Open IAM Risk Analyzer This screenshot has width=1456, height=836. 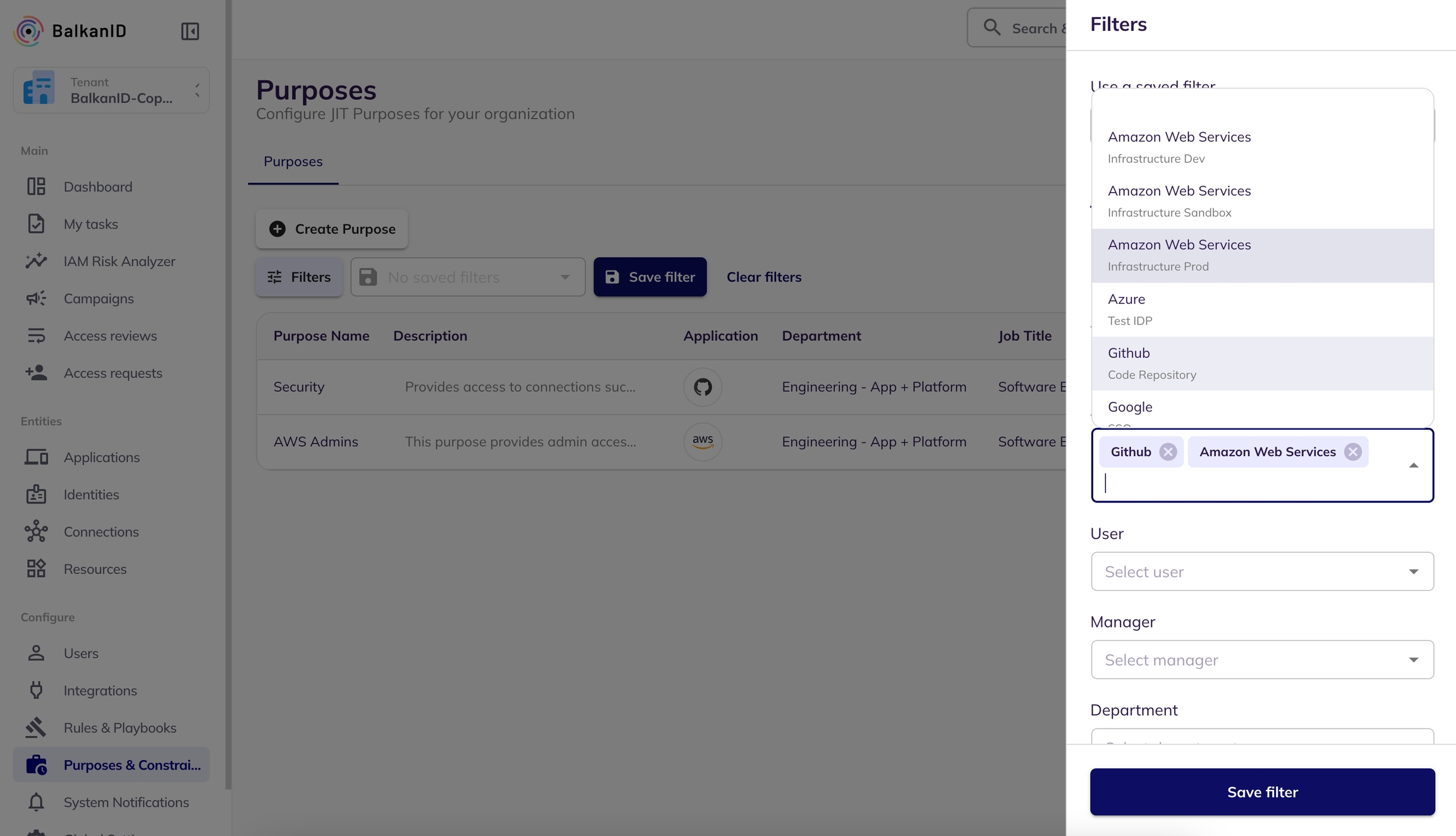(119, 261)
